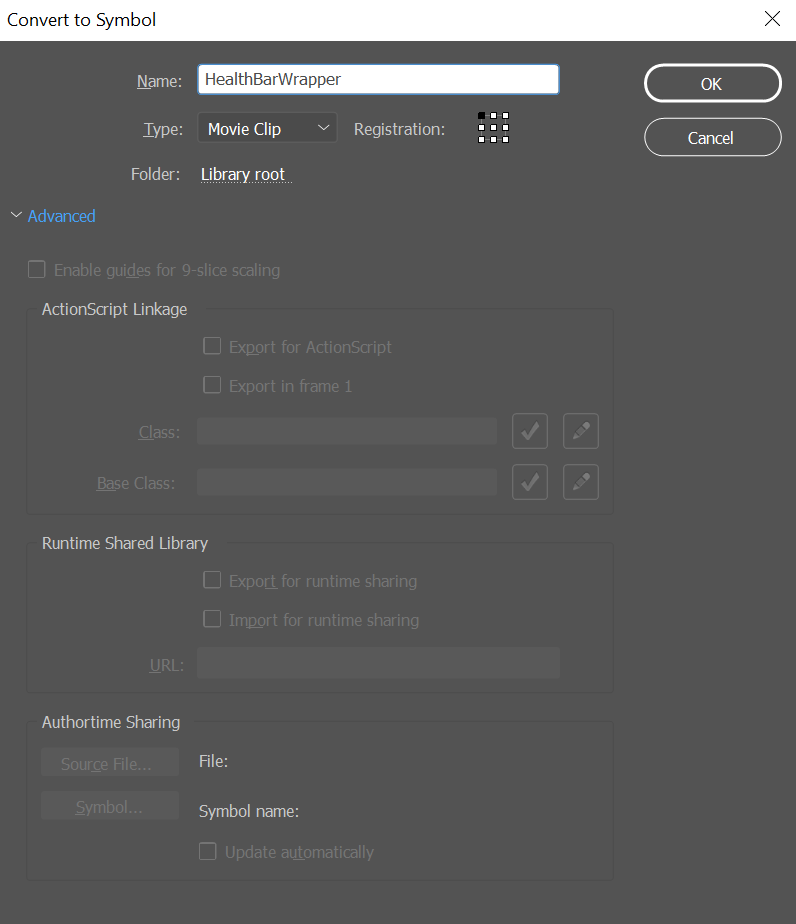Click the Base Class edit pencil icon

(581, 482)
